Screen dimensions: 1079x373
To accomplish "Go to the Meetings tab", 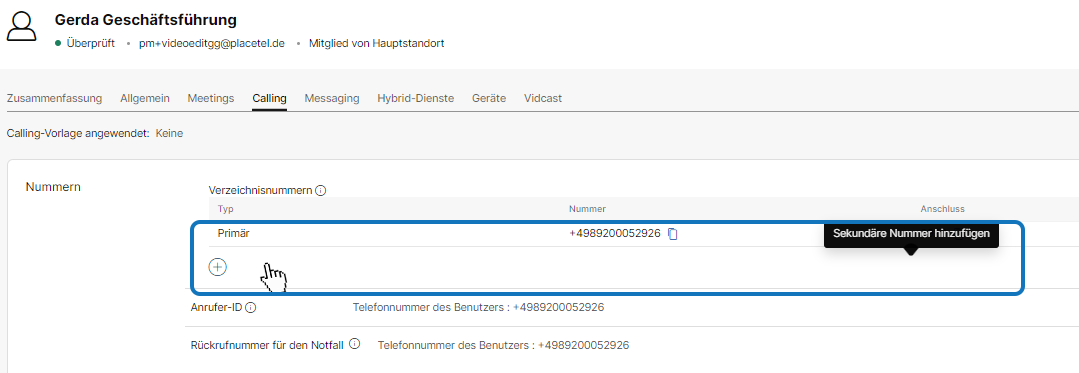I will [x=211, y=98].
